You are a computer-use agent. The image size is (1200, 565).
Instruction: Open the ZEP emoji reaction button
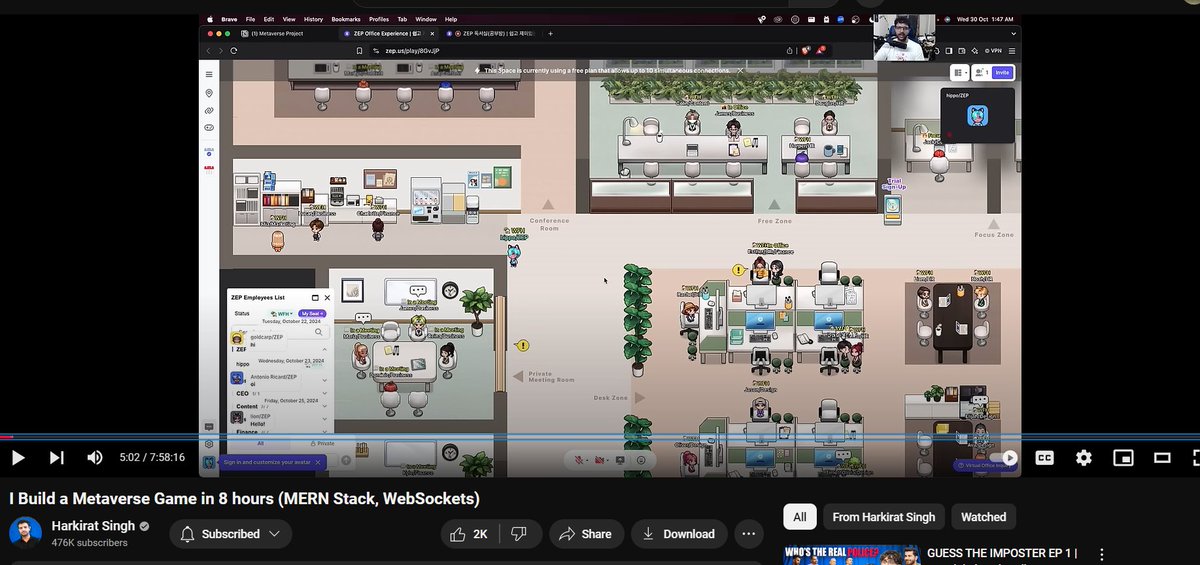(641, 460)
